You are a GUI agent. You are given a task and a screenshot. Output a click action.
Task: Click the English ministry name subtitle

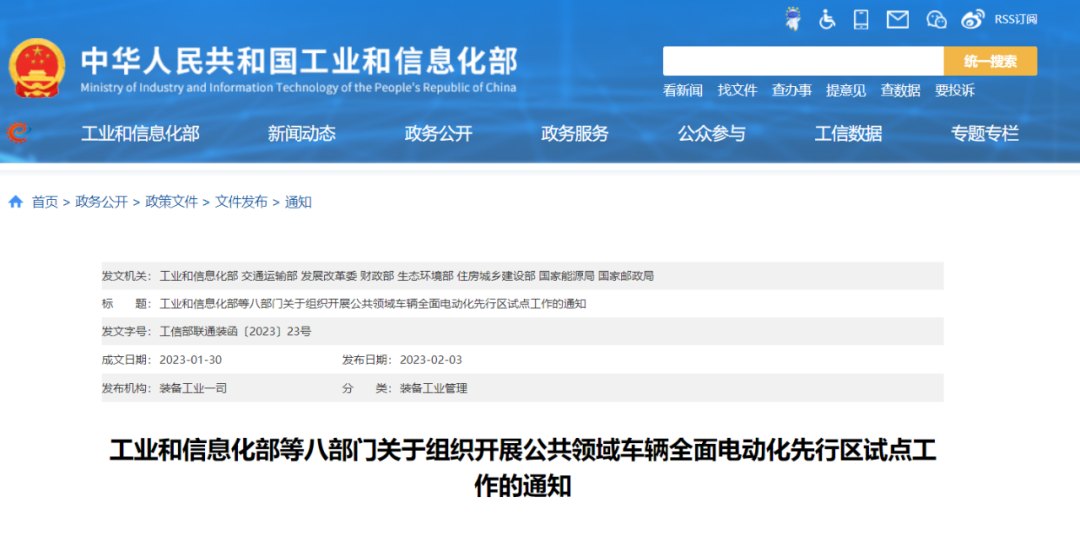click(x=298, y=87)
